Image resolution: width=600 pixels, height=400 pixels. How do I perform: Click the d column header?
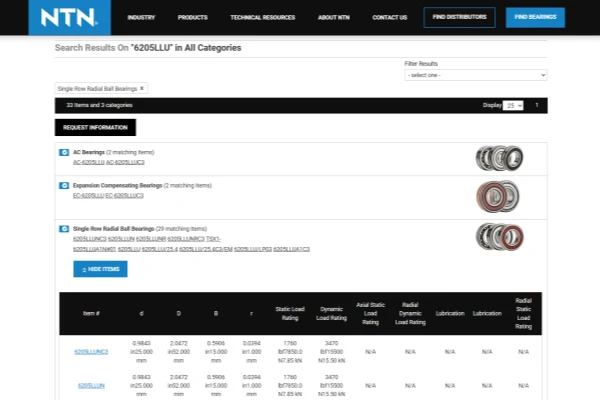141,313
